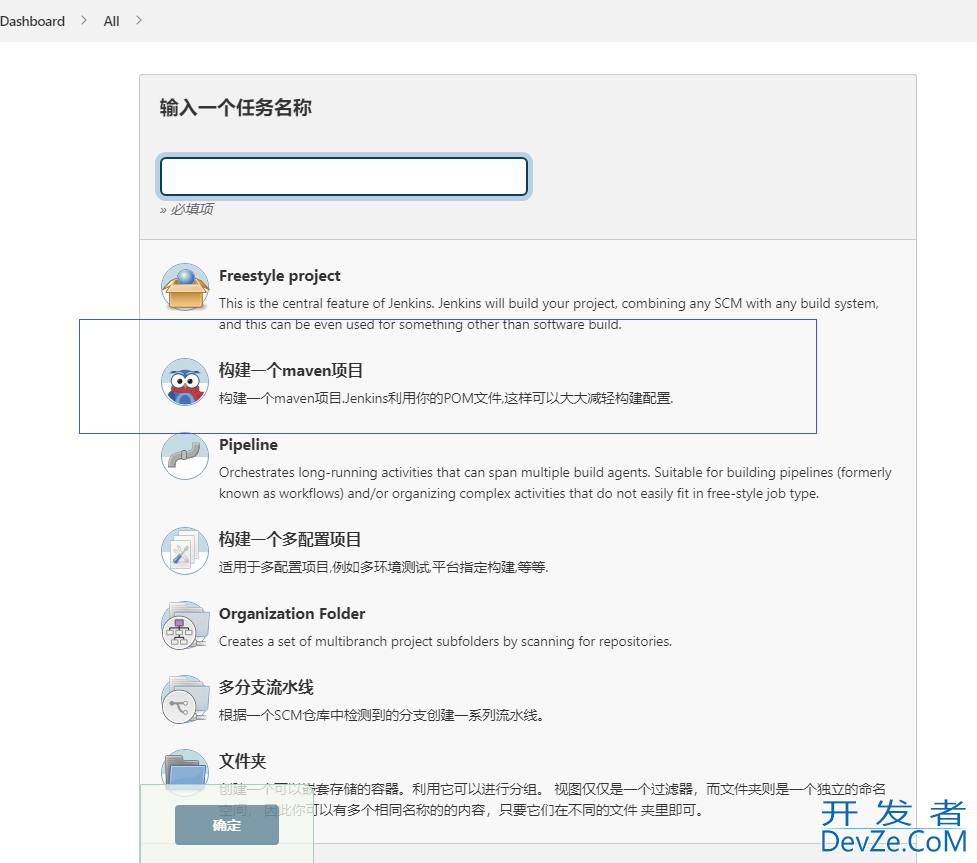Select 构建一个多配置项目 title
This screenshot has height=863, width=977.
point(290,539)
